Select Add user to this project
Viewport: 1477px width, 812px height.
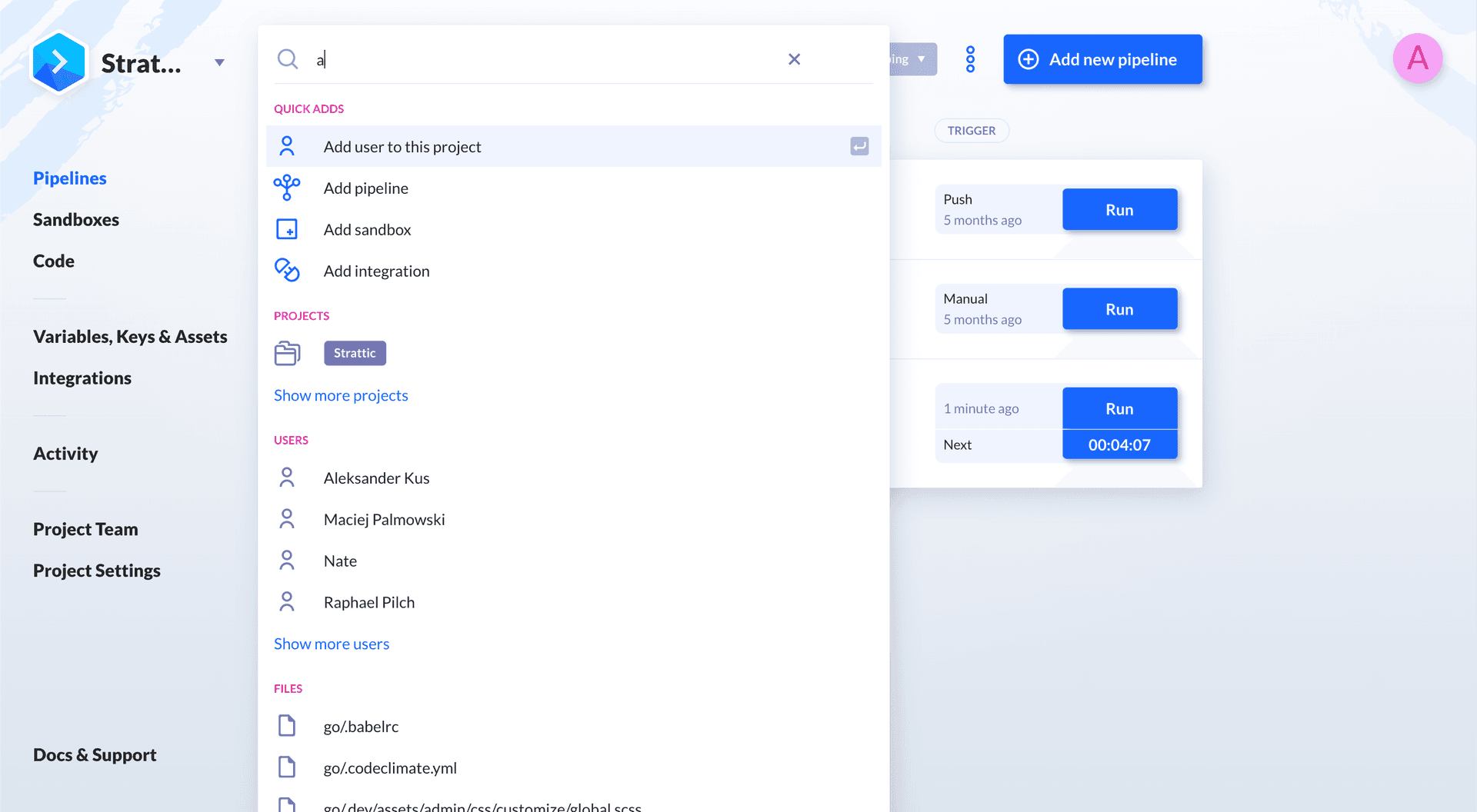pos(402,147)
